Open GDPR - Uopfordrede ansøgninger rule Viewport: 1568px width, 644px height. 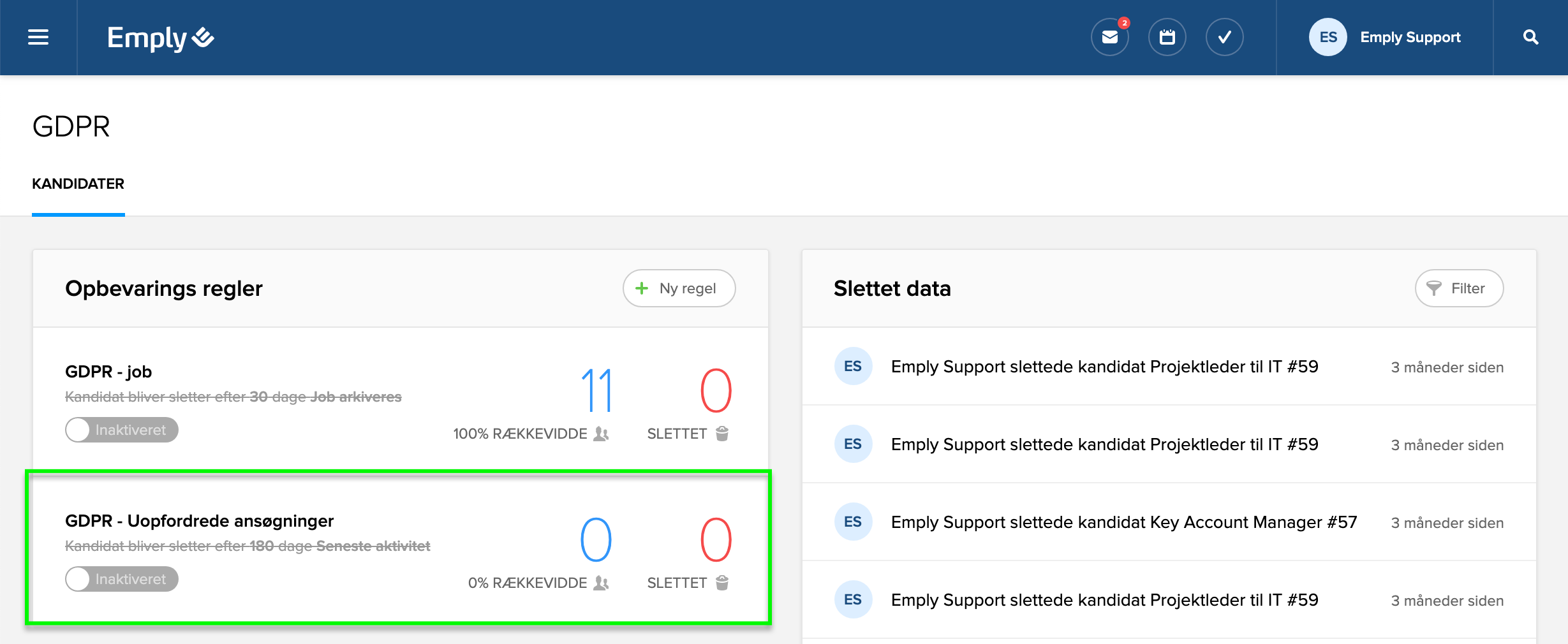(x=199, y=521)
